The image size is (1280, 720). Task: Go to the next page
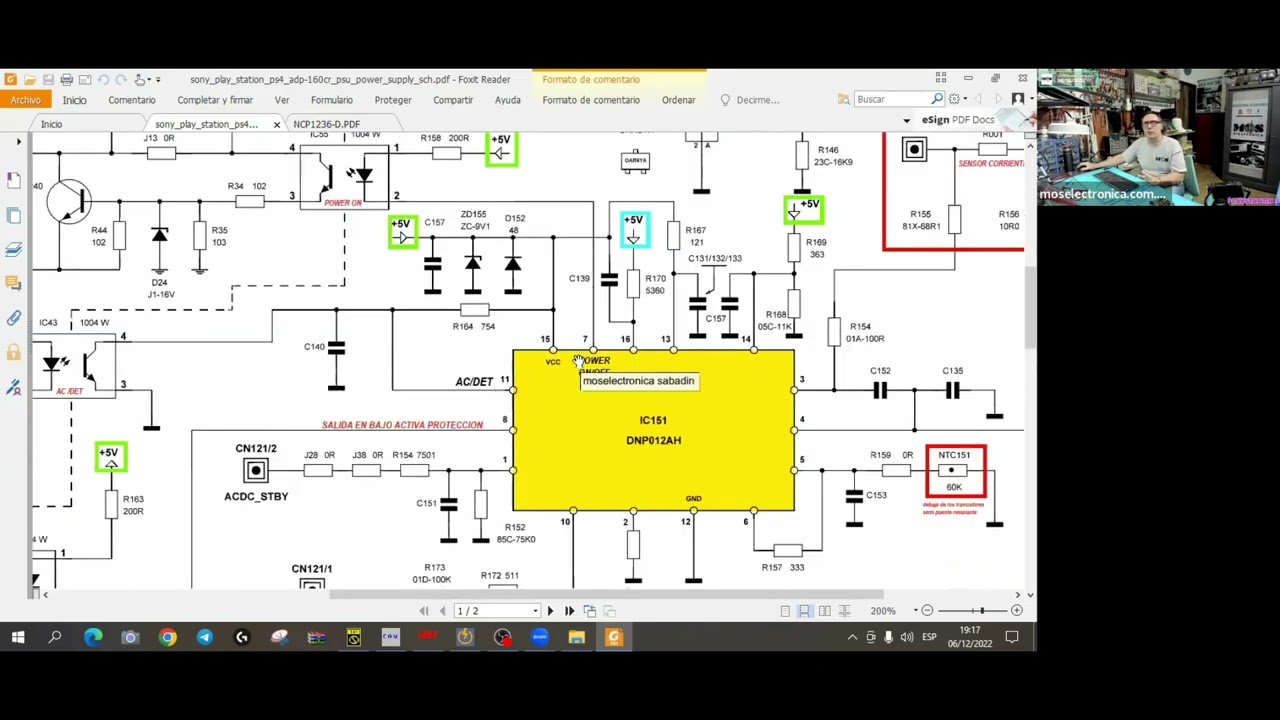click(x=549, y=611)
